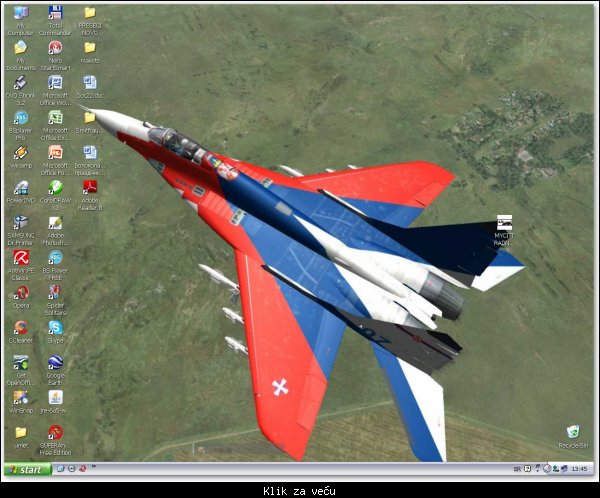Screen dimensions: 600x498
Task: Select the Adobe Reader 8 shortcut
Action: 90,195
